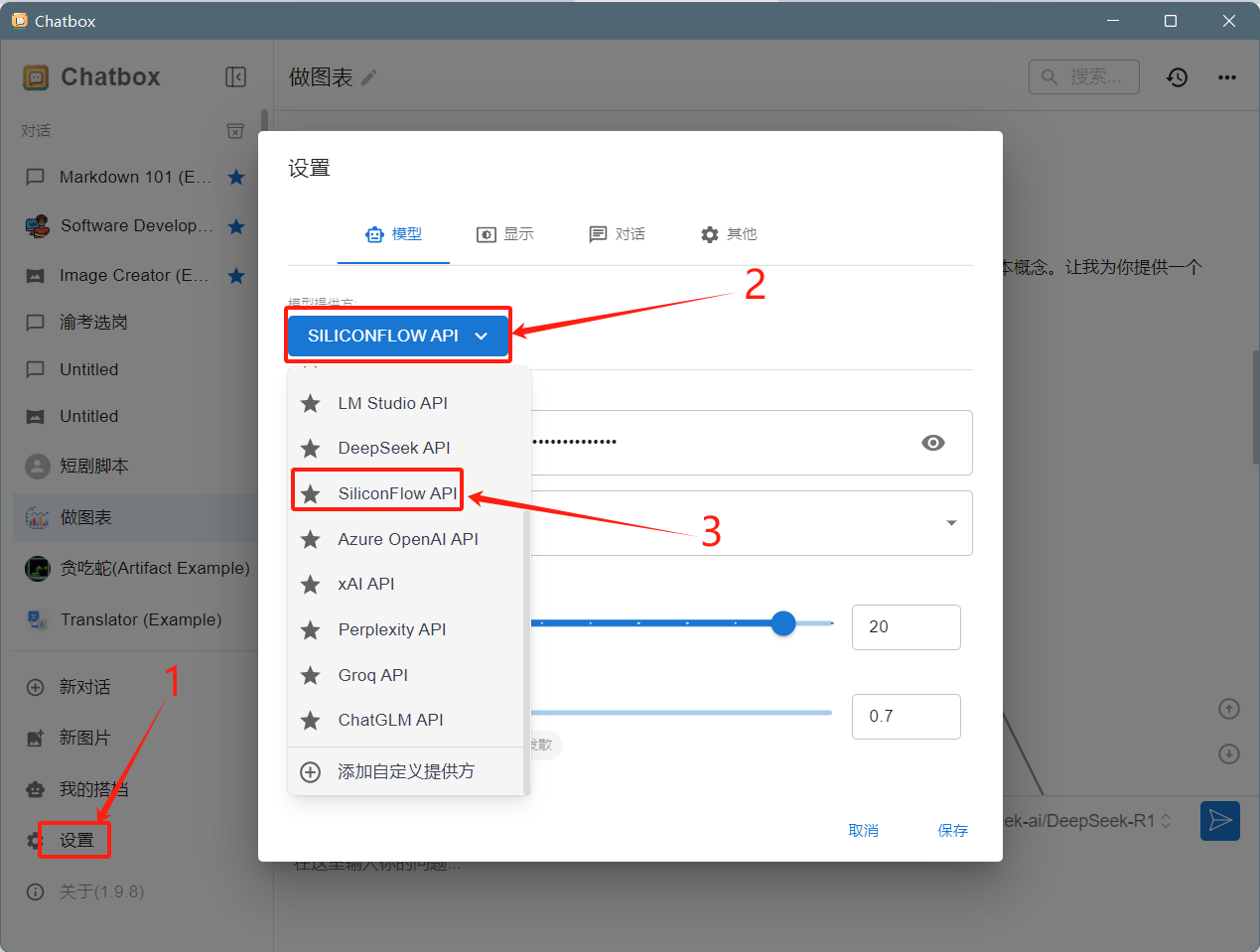Screen dimensions: 1260x952
Task: Open the three-dots more menu
Action: 1227,76
